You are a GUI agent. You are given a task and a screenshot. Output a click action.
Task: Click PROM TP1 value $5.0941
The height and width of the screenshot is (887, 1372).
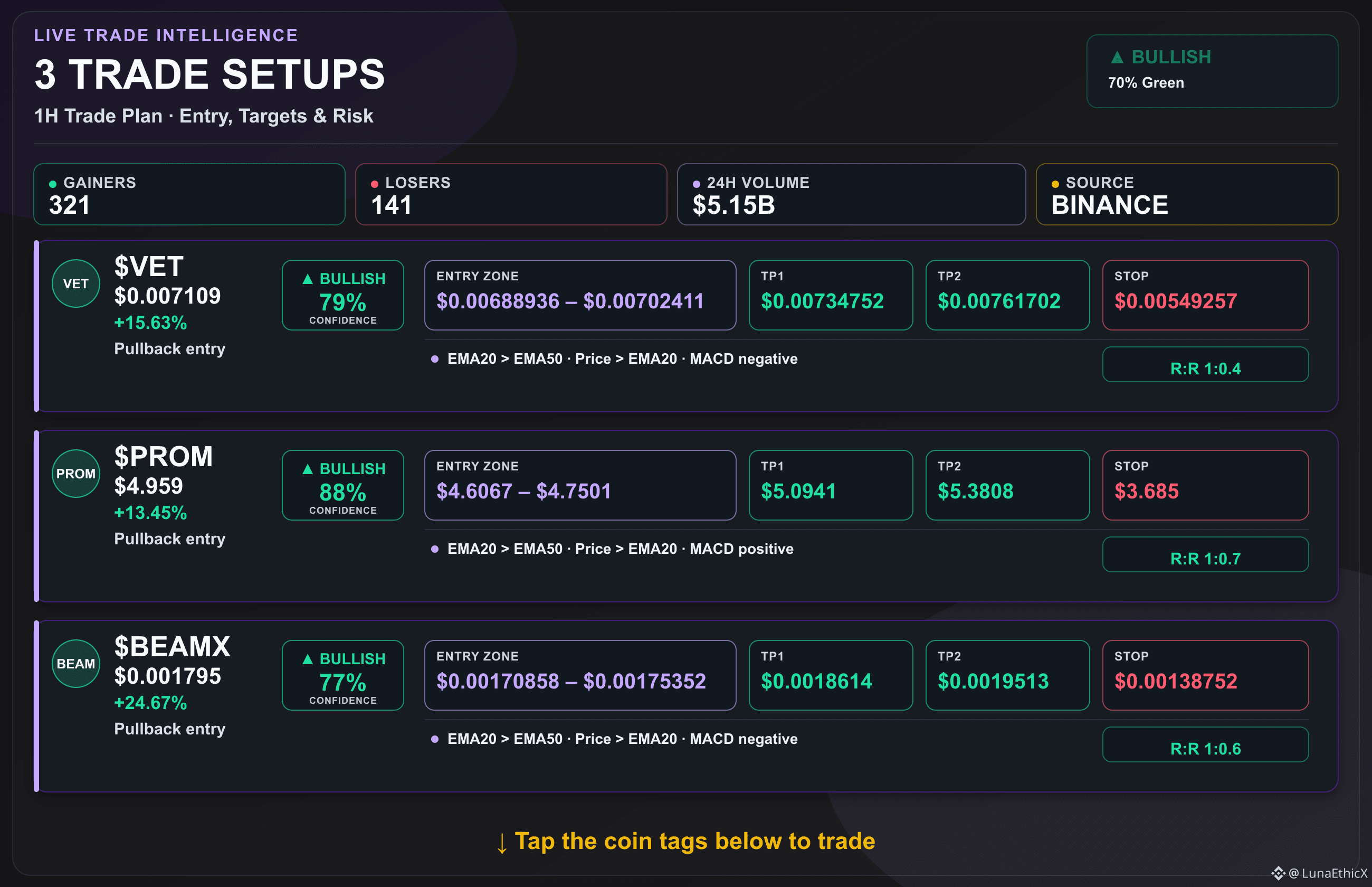pos(798,492)
